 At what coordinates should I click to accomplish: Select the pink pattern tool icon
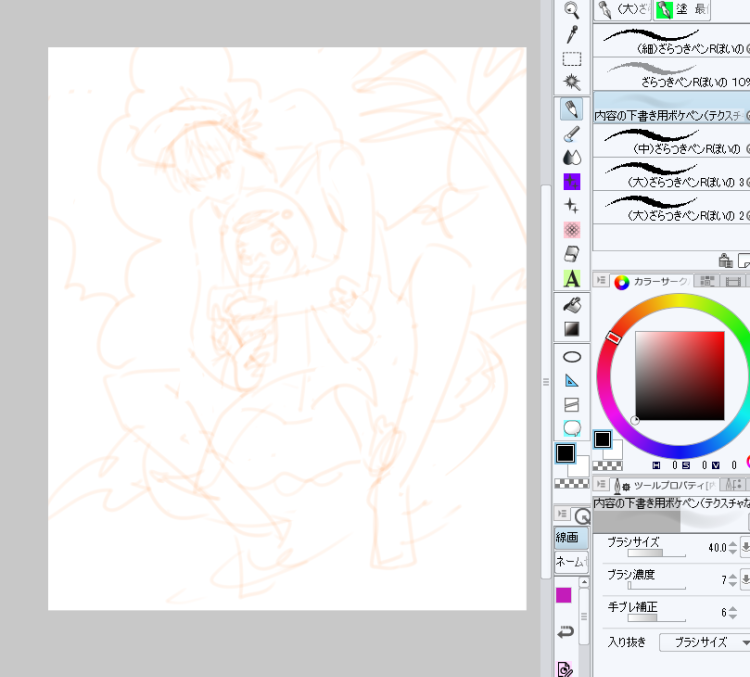[572, 230]
